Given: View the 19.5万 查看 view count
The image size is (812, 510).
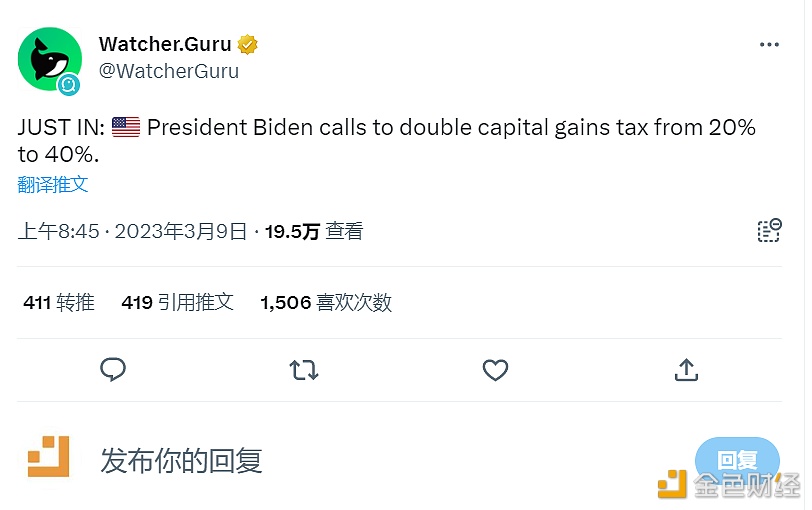Looking at the screenshot, I should (x=314, y=232).
